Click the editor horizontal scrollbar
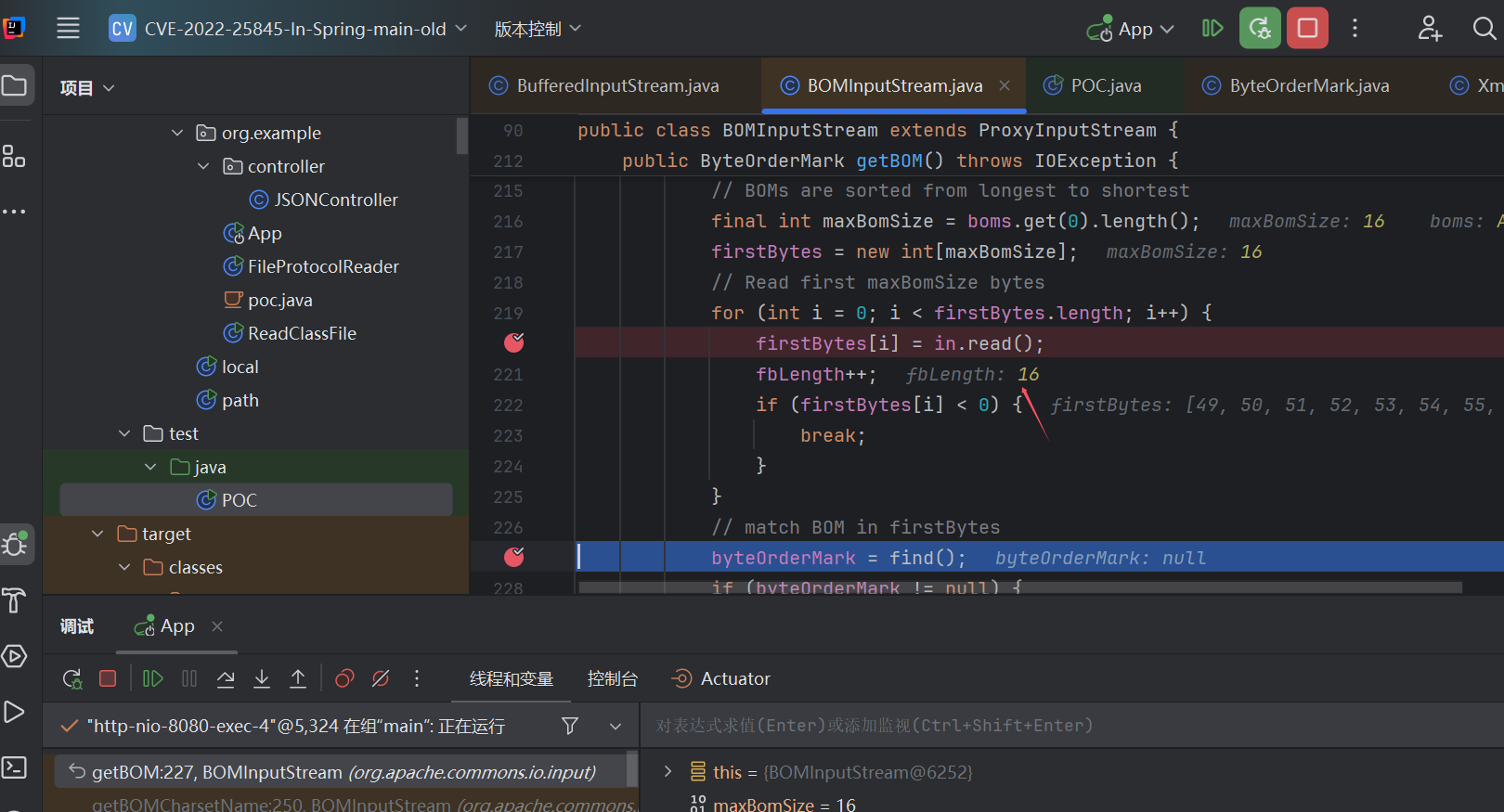 tap(1020, 586)
